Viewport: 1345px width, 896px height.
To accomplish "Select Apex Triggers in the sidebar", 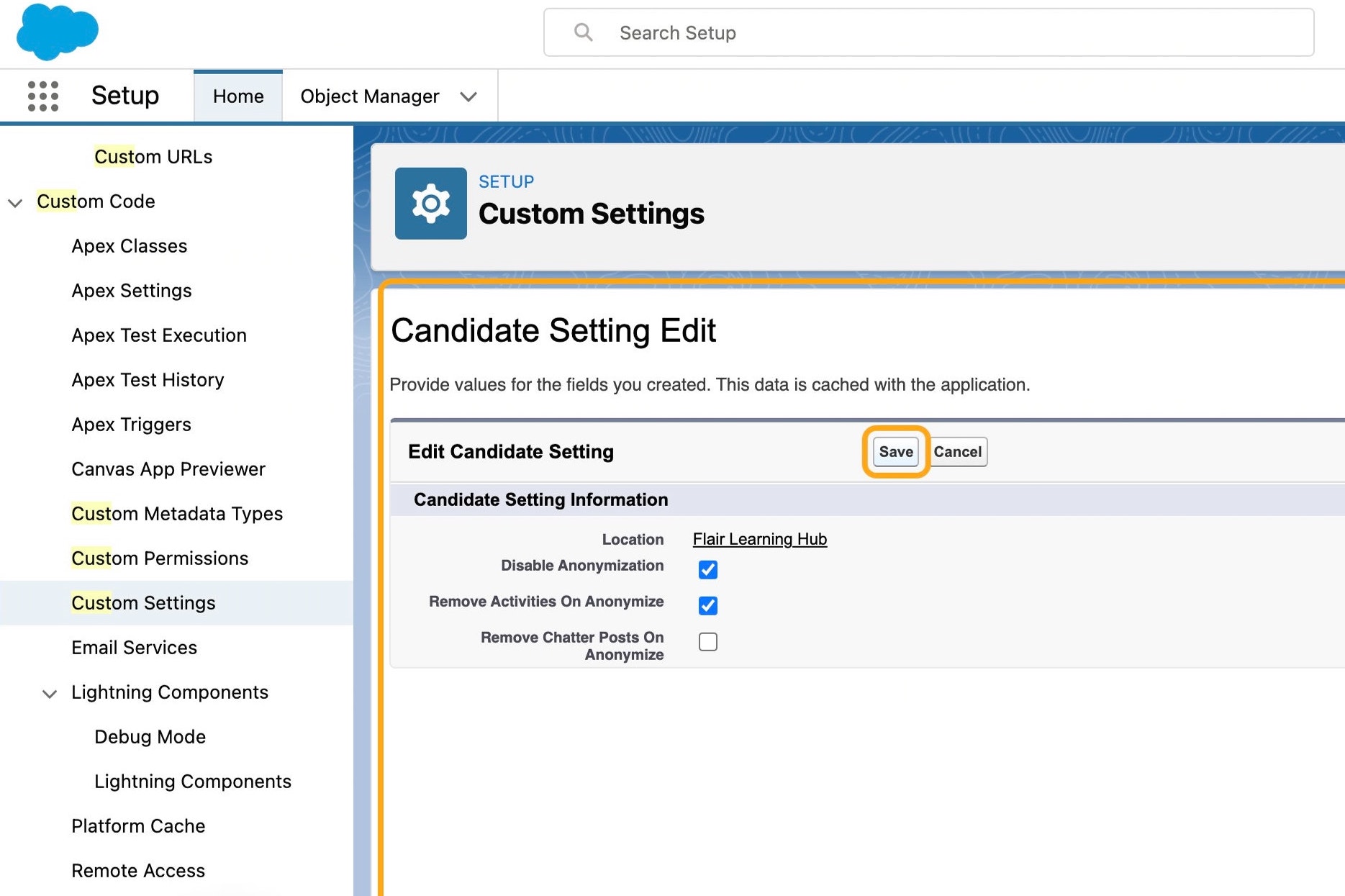I will pos(132,425).
